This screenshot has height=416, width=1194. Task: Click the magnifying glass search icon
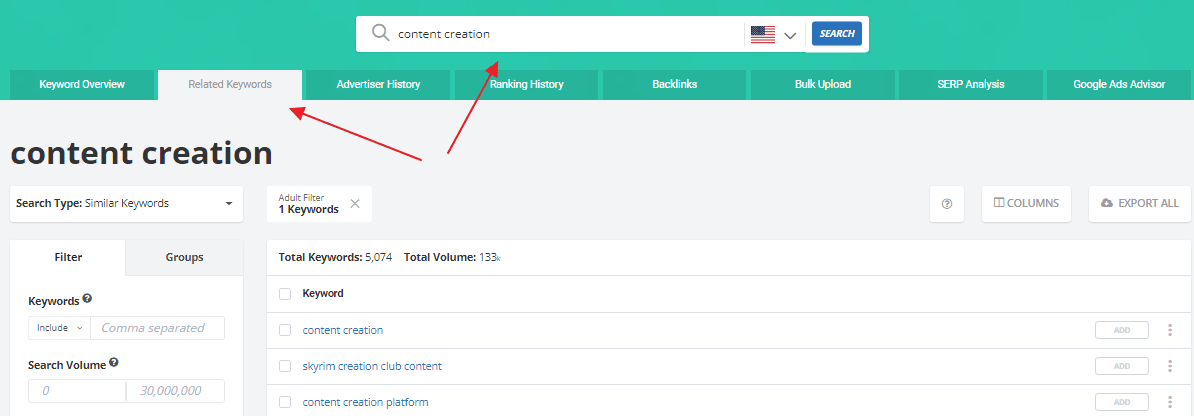(x=380, y=34)
